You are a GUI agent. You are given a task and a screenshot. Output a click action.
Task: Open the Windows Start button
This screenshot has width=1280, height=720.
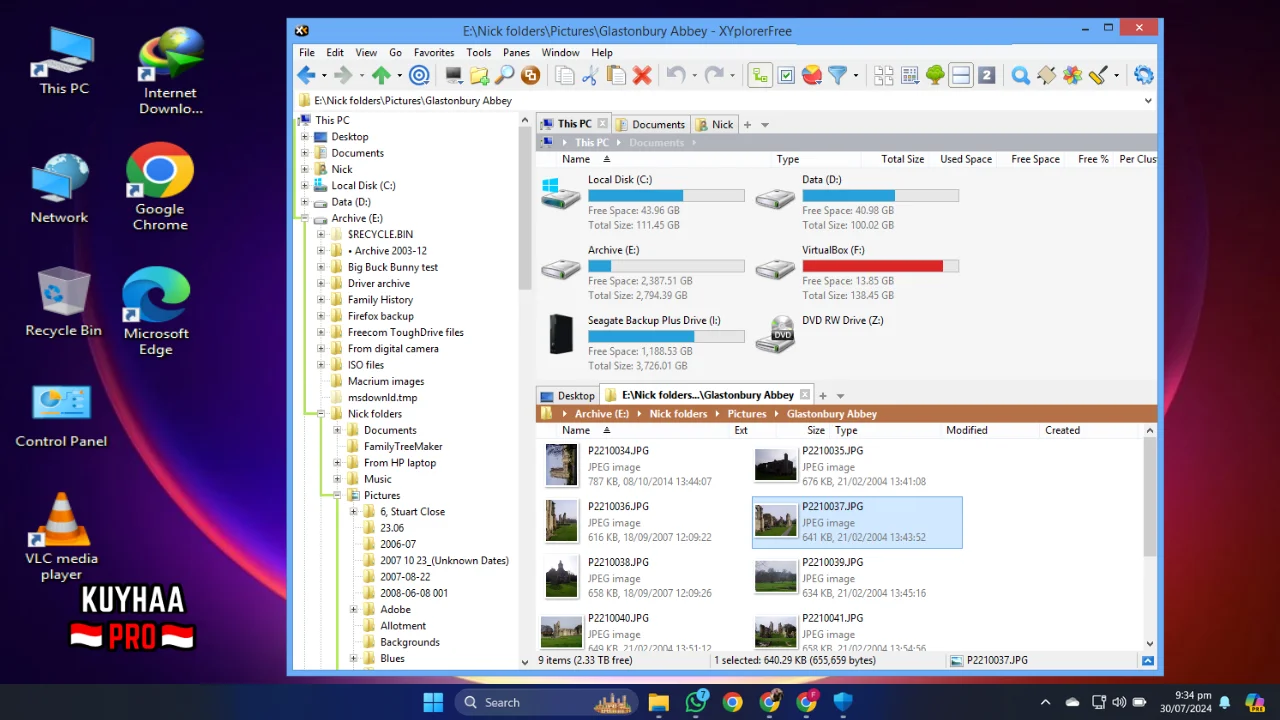(x=433, y=702)
